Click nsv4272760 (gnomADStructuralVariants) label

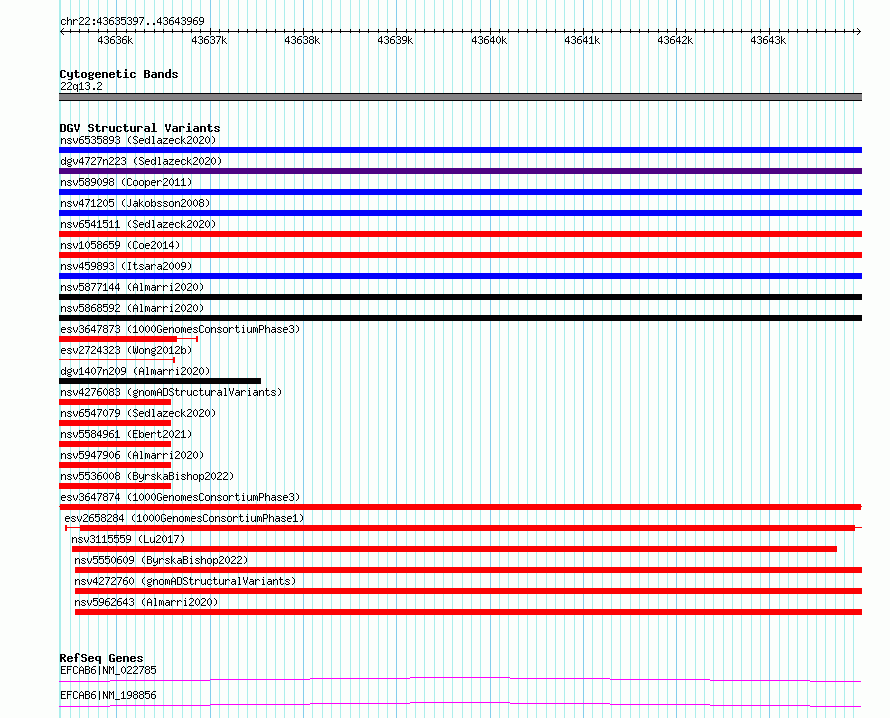tap(185, 581)
